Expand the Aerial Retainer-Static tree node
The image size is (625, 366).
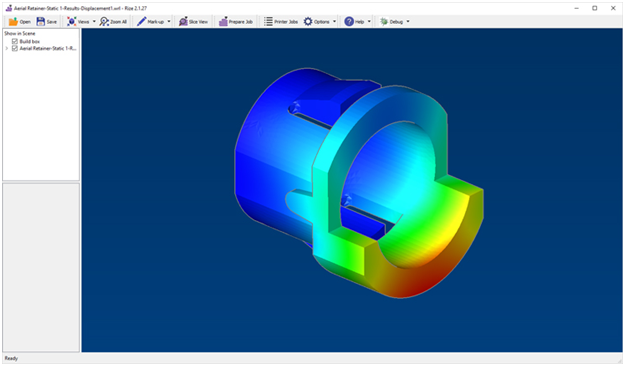pos(7,48)
